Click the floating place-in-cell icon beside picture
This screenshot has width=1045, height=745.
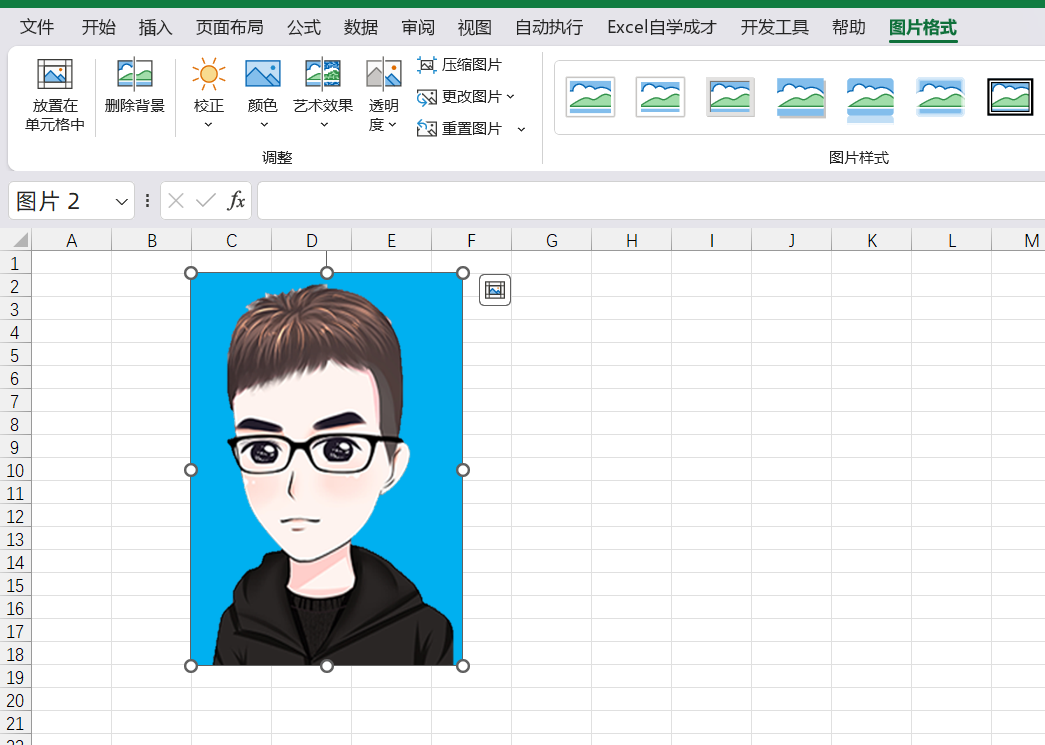point(495,291)
